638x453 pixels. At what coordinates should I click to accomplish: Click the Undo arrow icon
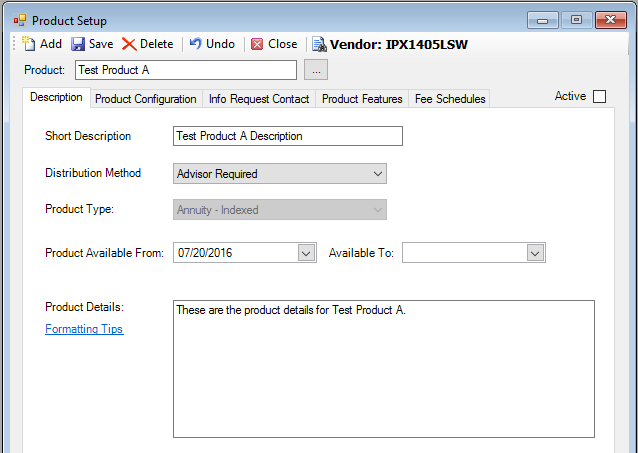(x=195, y=44)
